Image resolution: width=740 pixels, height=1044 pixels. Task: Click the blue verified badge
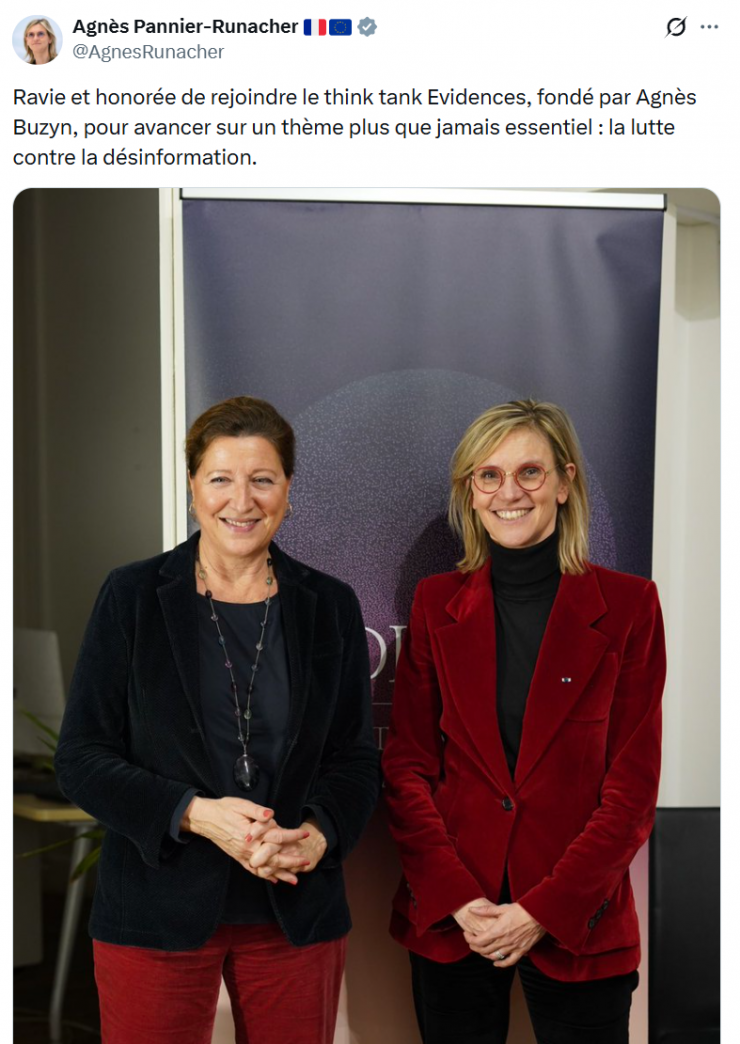tap(367, 27)
